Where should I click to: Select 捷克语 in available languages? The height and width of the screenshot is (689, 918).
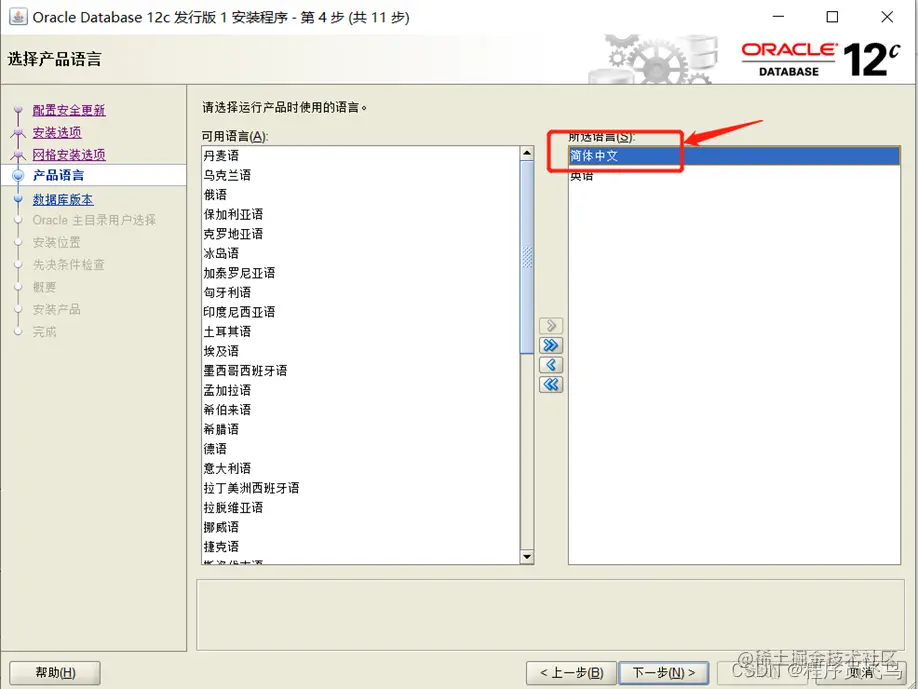click(361, 547)
